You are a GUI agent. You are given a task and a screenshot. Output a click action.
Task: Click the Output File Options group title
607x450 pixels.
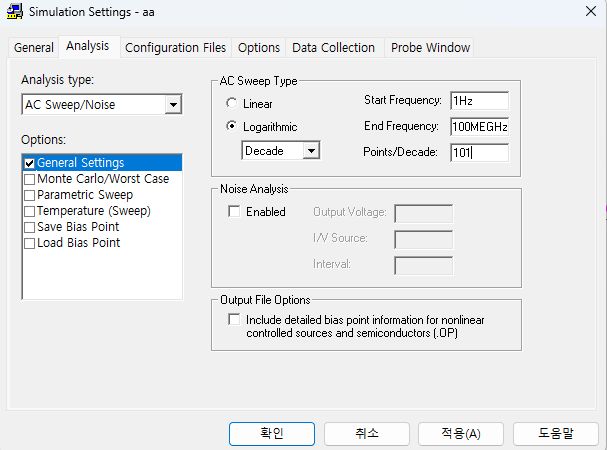point(265,300)
